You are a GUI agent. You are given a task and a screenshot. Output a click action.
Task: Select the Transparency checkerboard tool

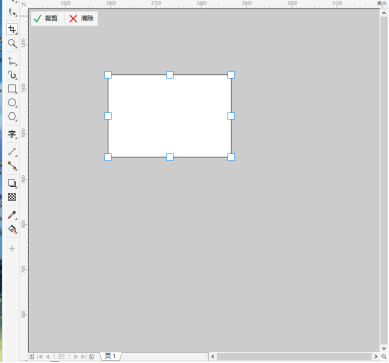point(12,197)
